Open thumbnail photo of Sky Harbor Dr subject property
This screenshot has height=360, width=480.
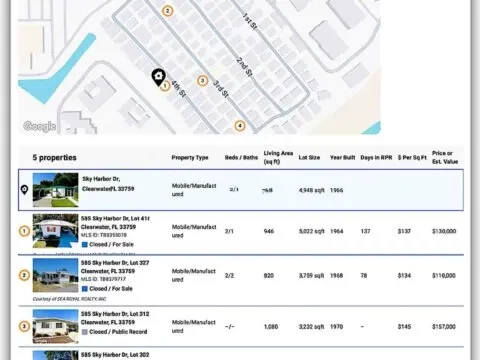tap(55, 190)
